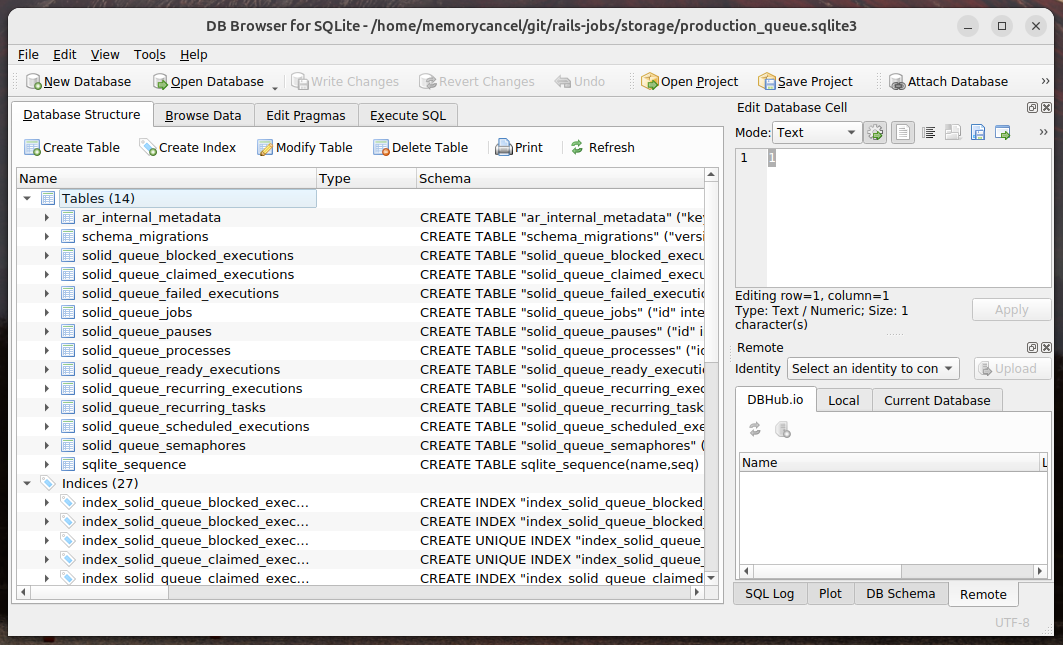
Task: Switch to the Current Database remote tab
Action: pyautogui.click(x=937, y=400)
